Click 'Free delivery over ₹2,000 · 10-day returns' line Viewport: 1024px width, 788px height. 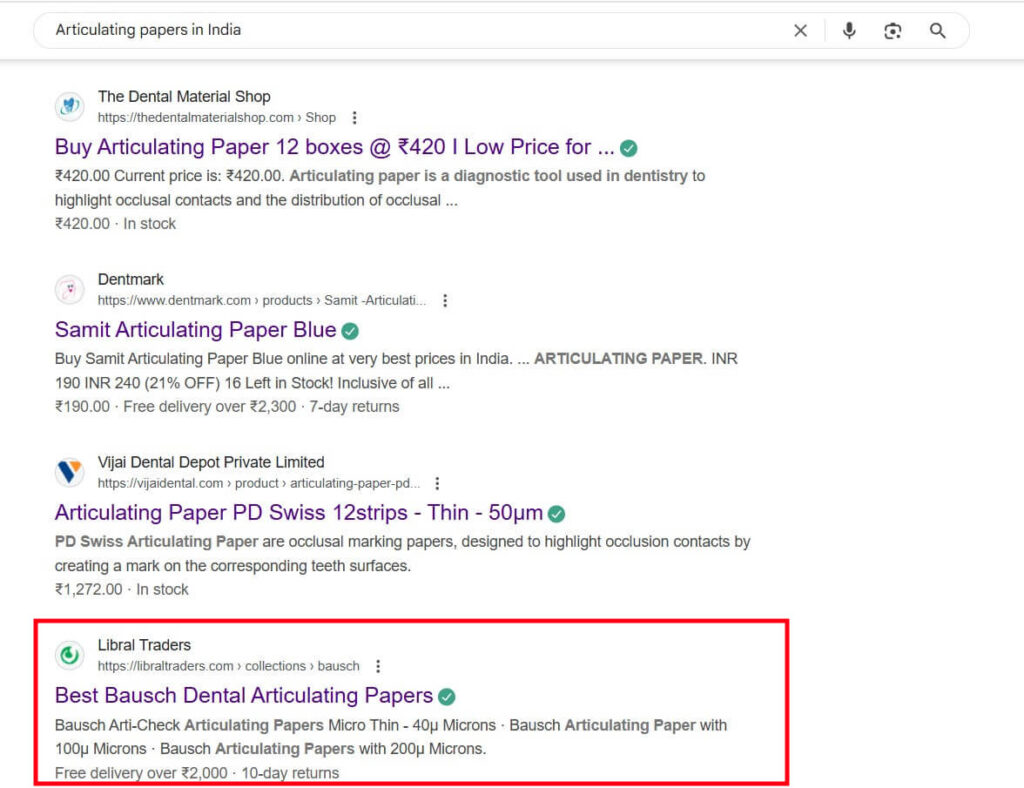[197, 773]
